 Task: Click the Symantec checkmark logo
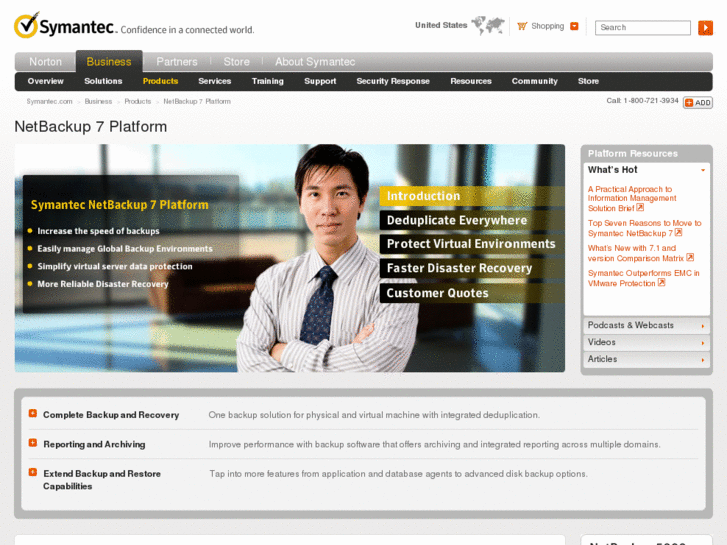[27, 25]
